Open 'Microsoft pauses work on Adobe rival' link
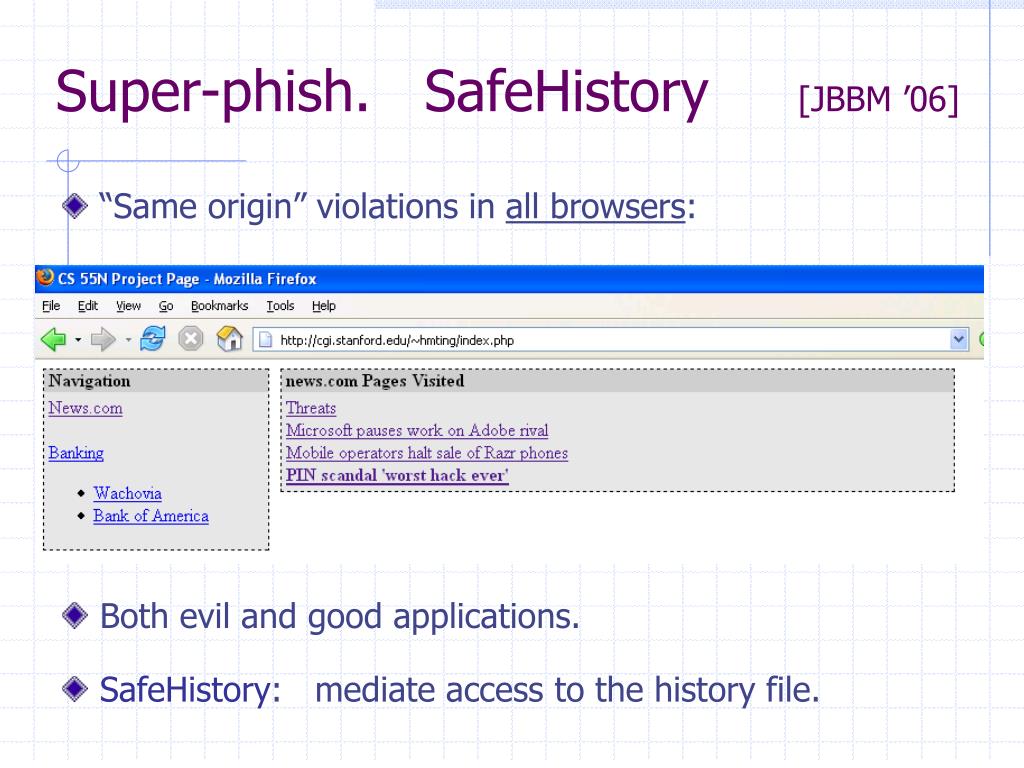The image size is (1024, 768). pos(417,430)
